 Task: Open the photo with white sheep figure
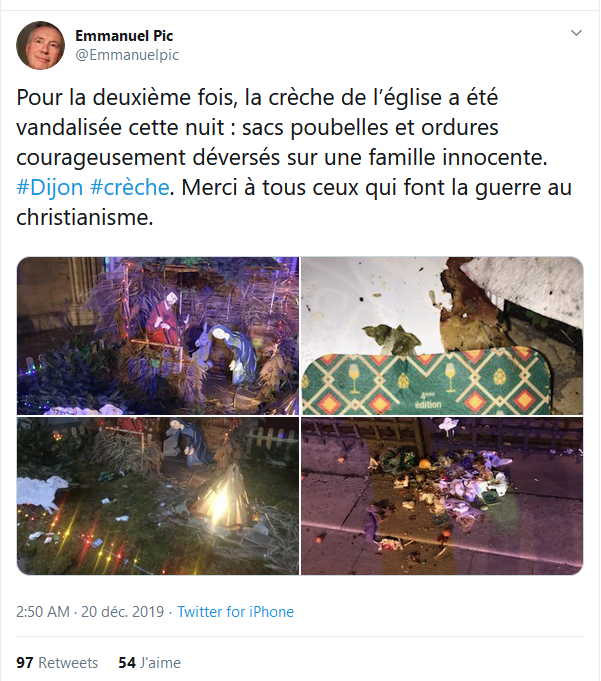(x=158, y=496)
